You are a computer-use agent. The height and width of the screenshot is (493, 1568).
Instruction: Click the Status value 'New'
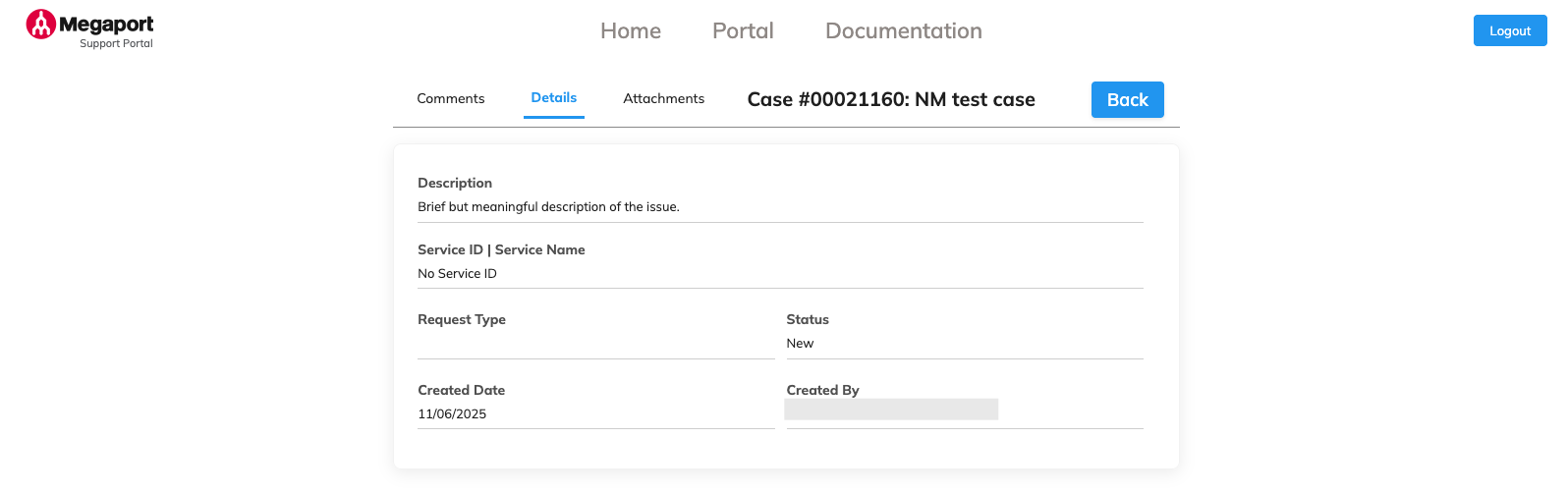(x=800, y=344)
